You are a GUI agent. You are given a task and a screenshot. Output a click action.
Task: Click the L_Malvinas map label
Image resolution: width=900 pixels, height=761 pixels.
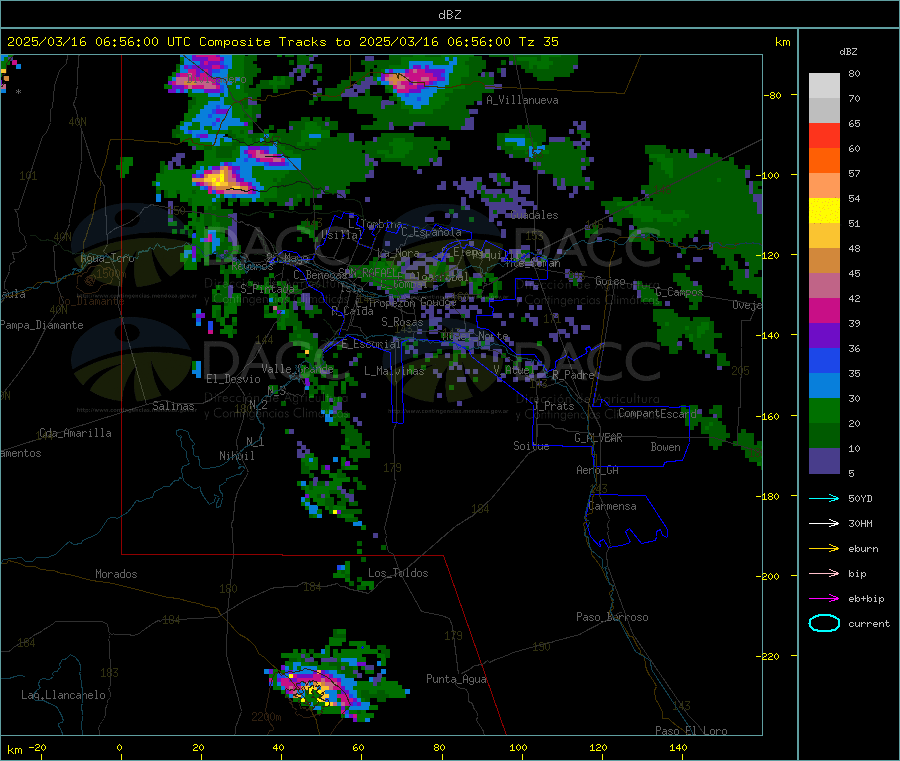[x=394, y=371]
